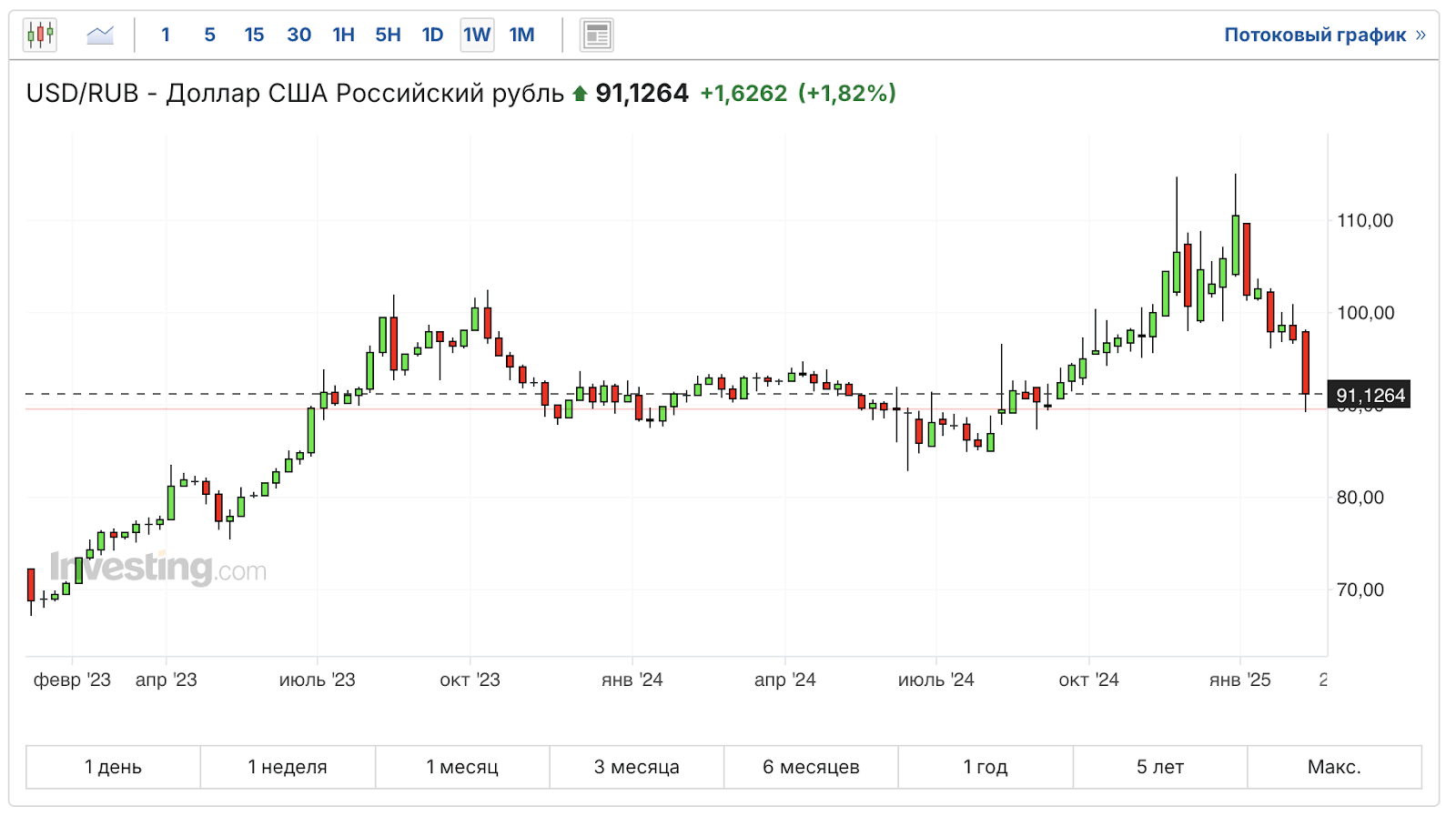This screenshot has width=1456, height=826.
Task: Pick the 1H interval
Action: 343,35
